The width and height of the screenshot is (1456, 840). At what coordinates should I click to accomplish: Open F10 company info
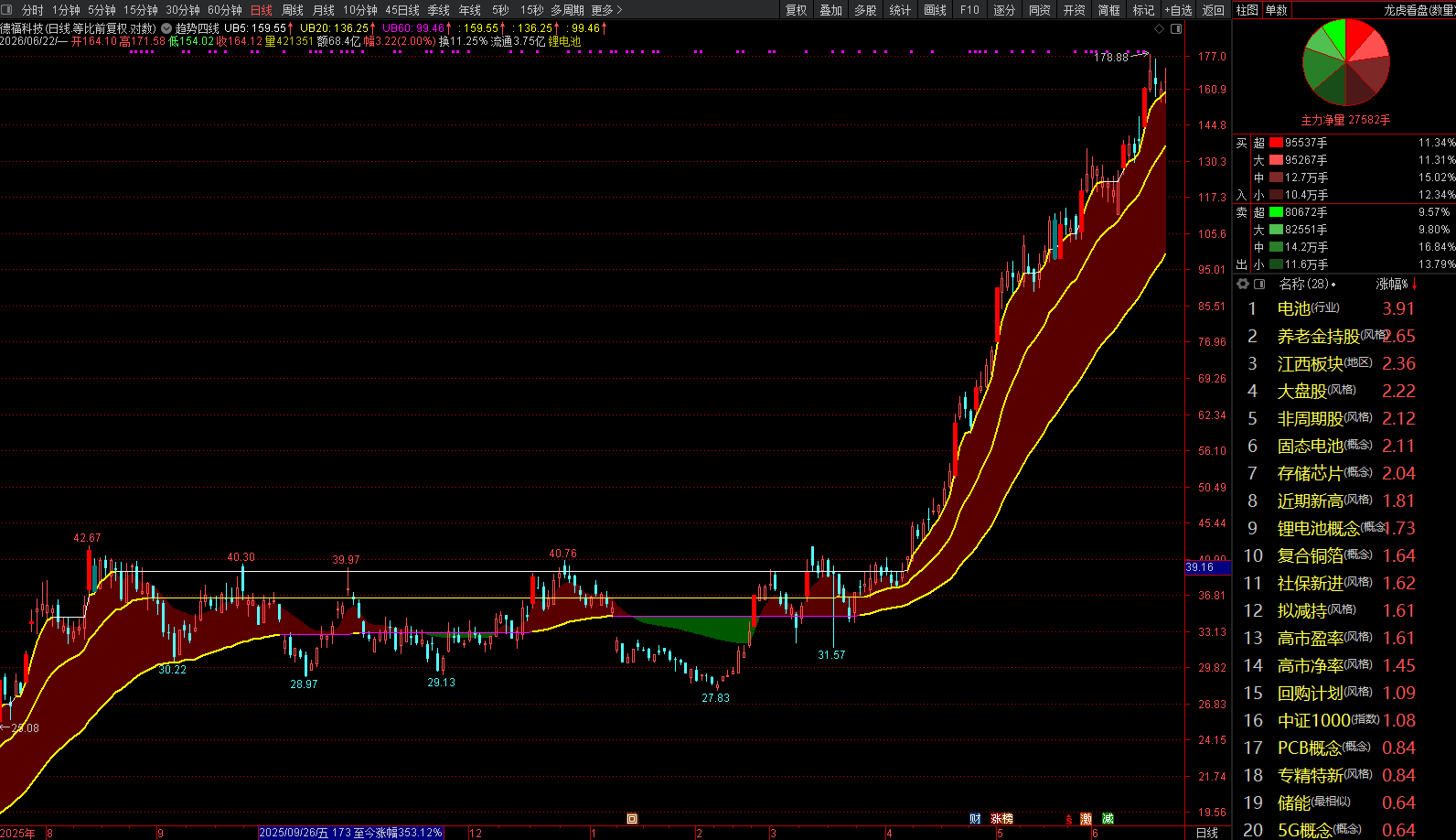click(x=969, y=10)
